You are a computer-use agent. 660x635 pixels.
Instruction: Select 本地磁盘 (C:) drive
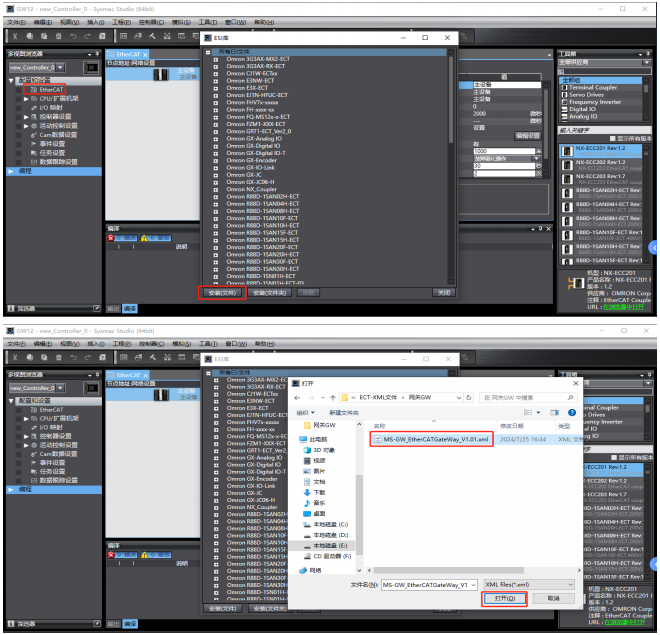coord(330,525)
